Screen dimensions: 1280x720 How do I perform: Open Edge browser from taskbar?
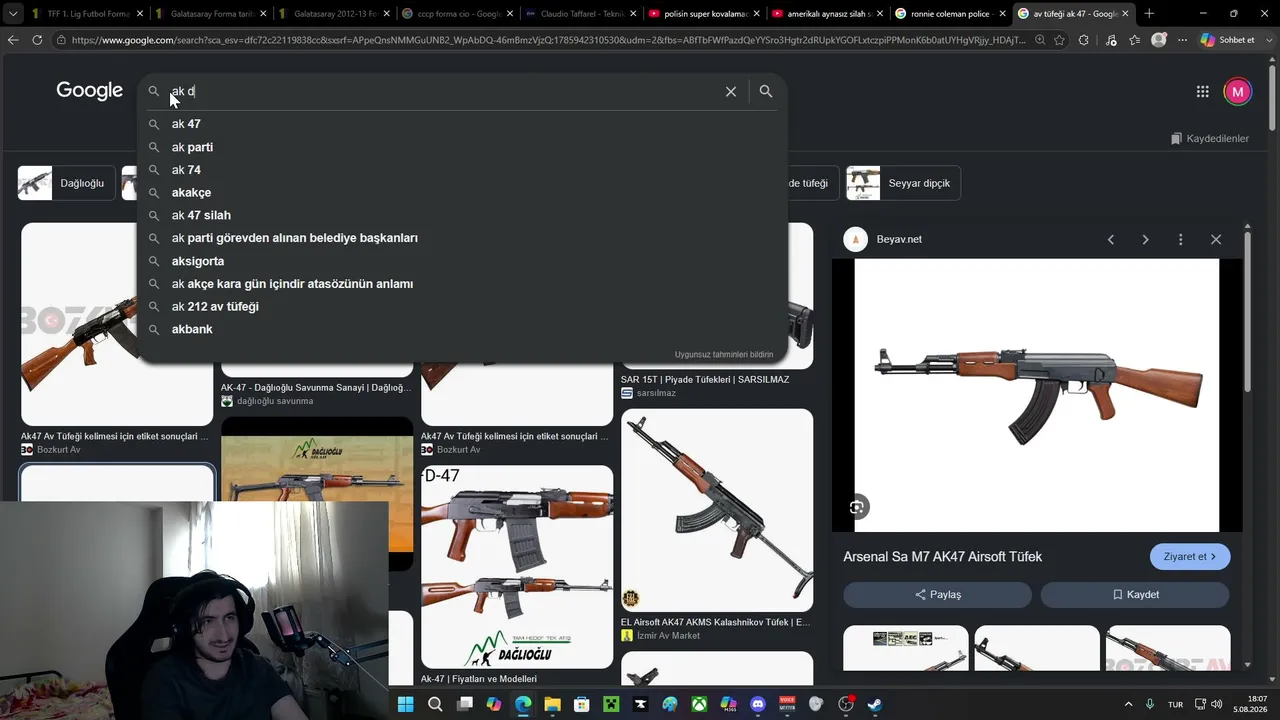(x=523, y=704)
